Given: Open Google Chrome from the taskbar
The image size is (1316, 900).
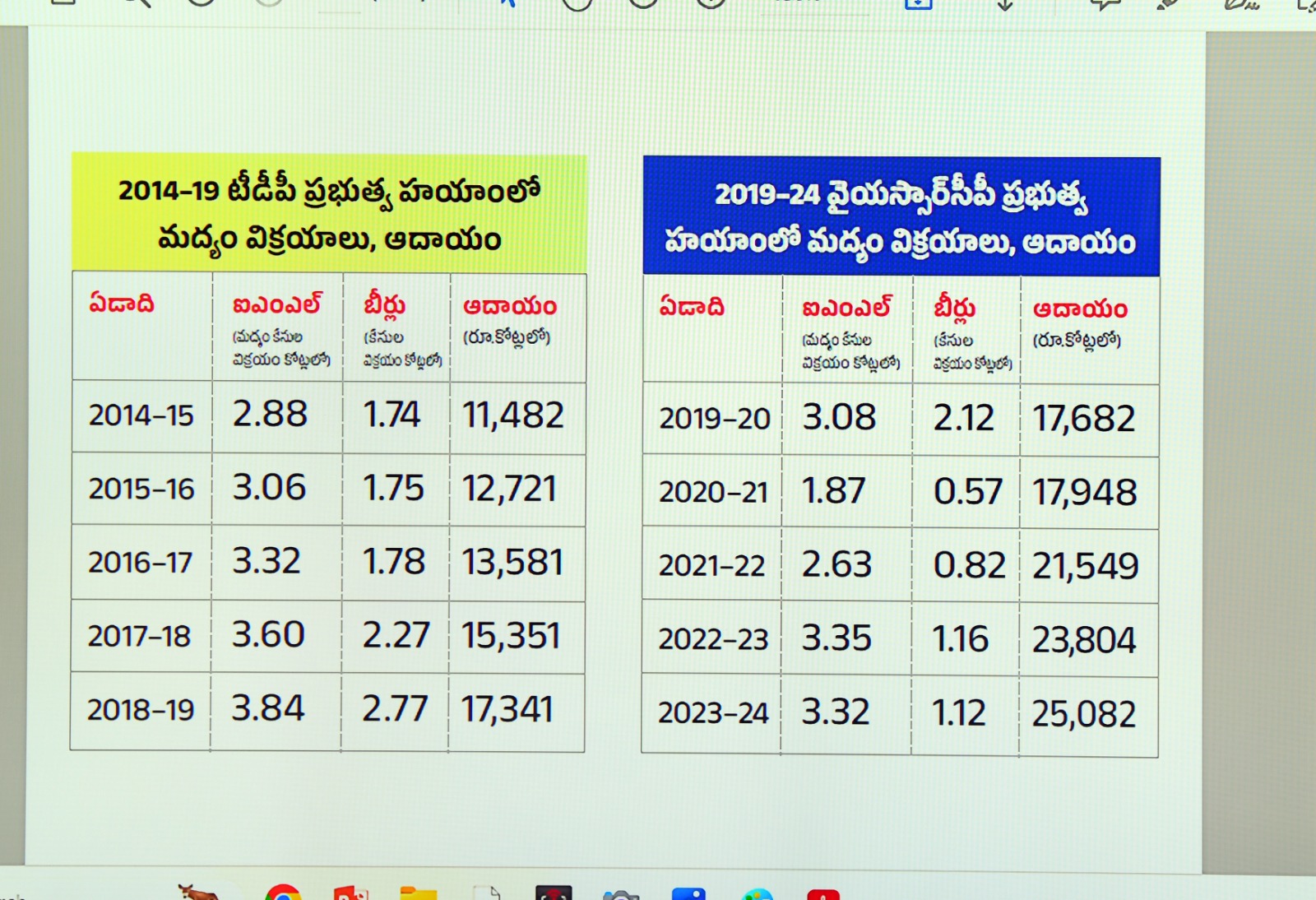Looking at the screenshot, I should coord(283,893).
